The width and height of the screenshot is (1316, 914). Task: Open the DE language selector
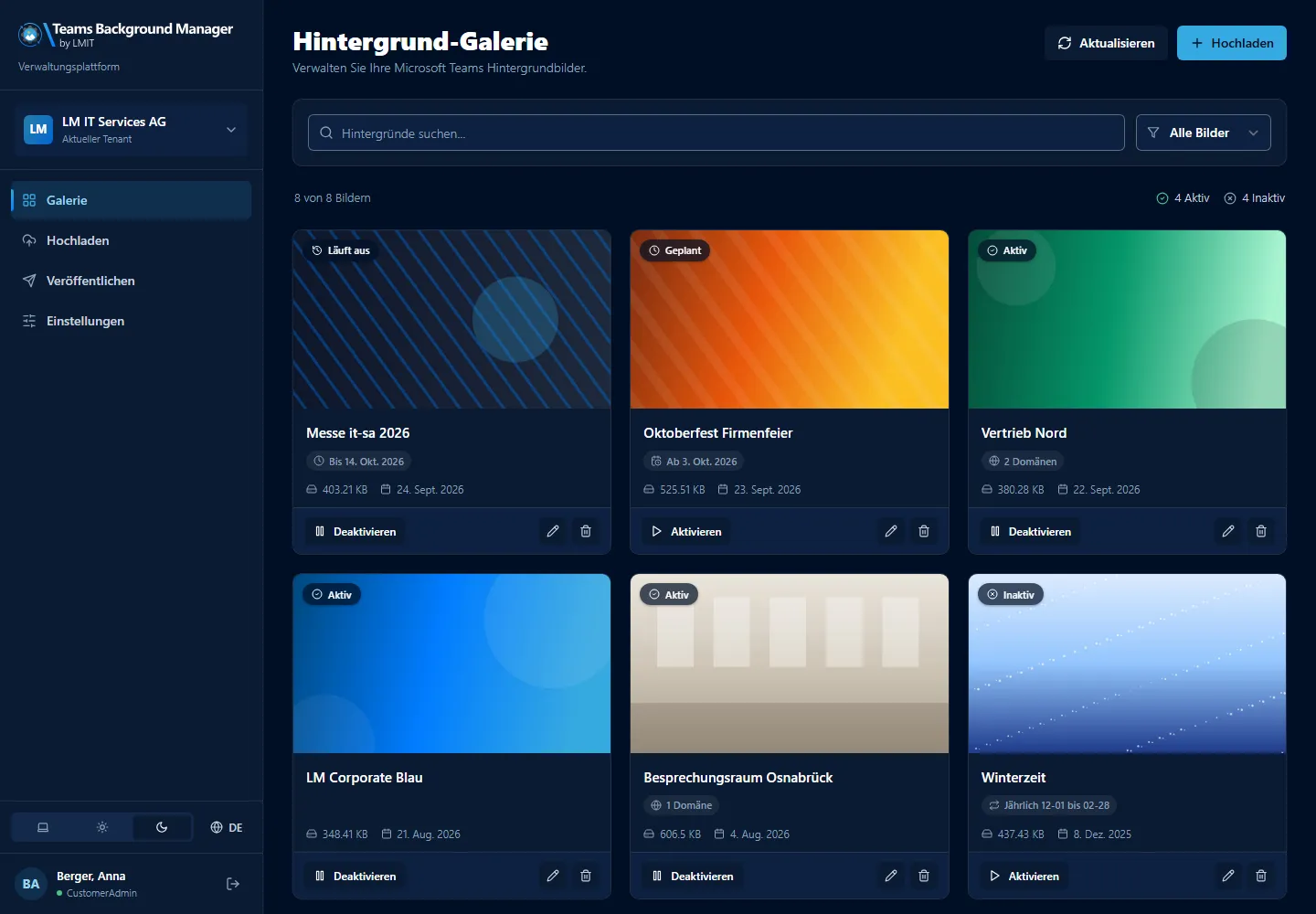[227, 827]
